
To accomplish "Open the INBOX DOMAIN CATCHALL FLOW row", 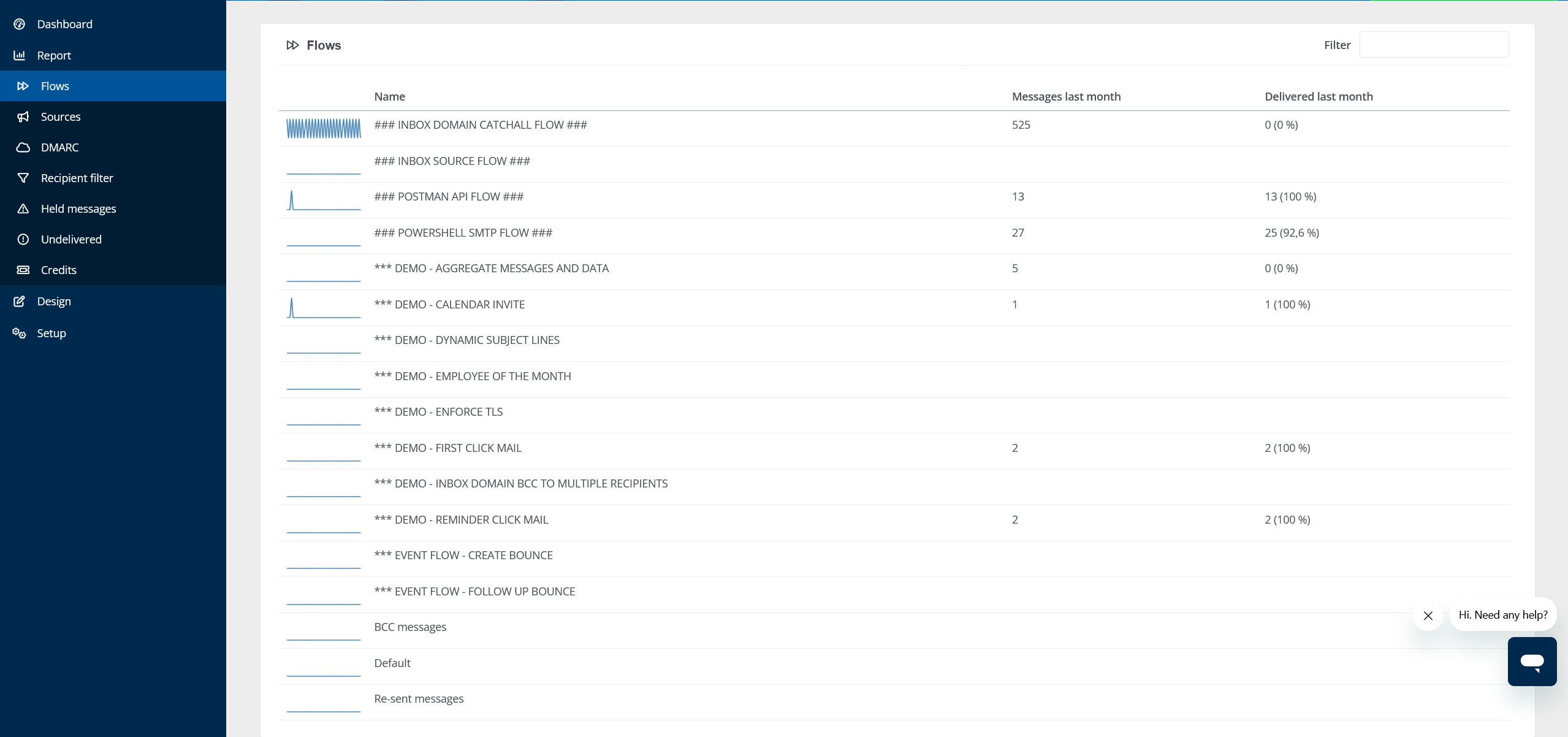I will (x=480, y=125).
